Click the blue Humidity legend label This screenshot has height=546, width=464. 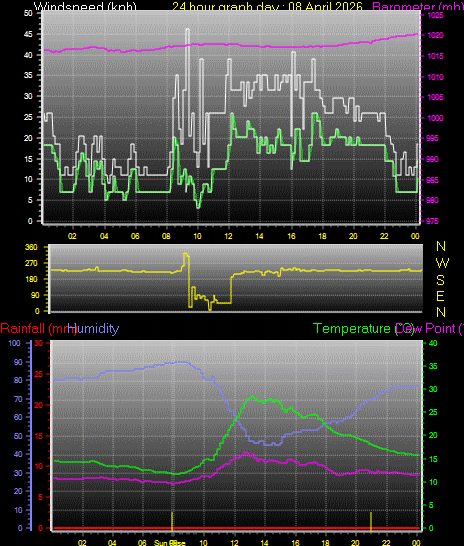coord(93,328)
